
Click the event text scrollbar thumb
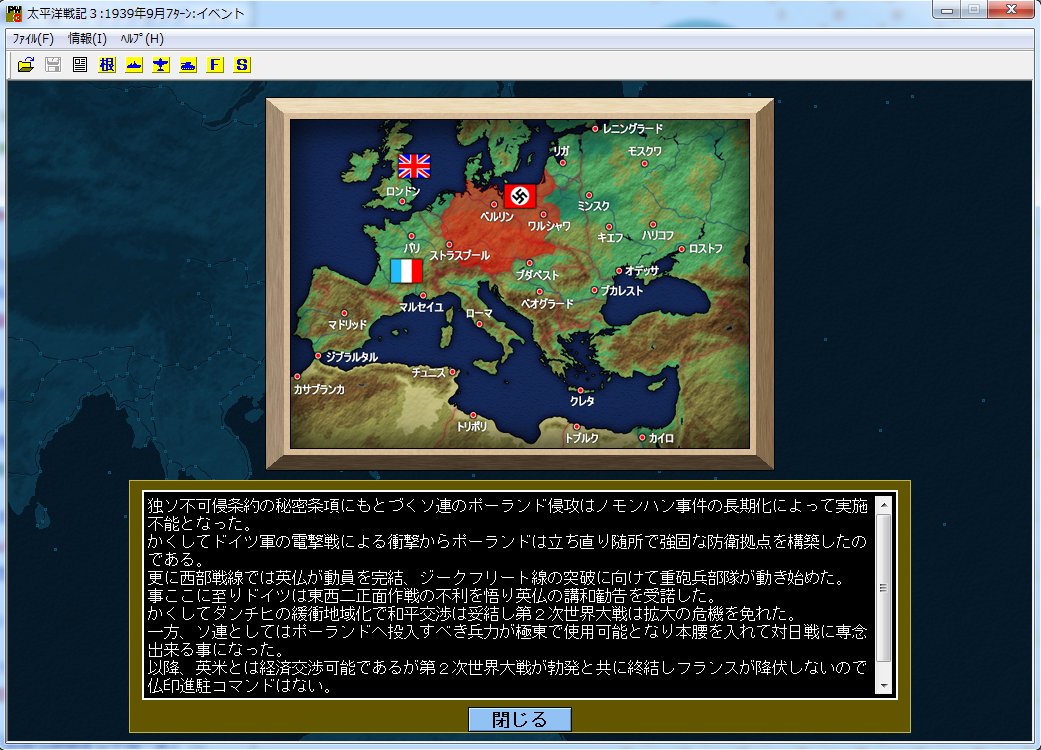click(884, 587)
